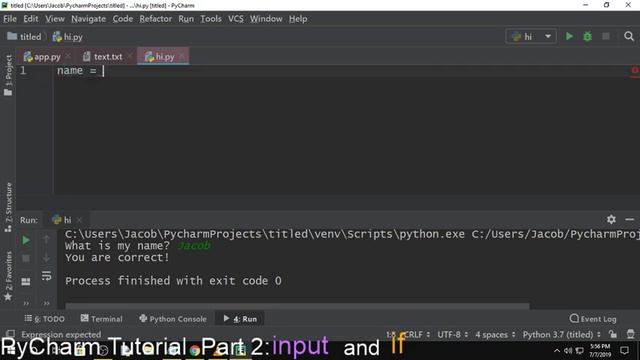The height and width of the screenshot is (360, 640).
Task: Click up the stack trace arrow
Action: (47, 240)
